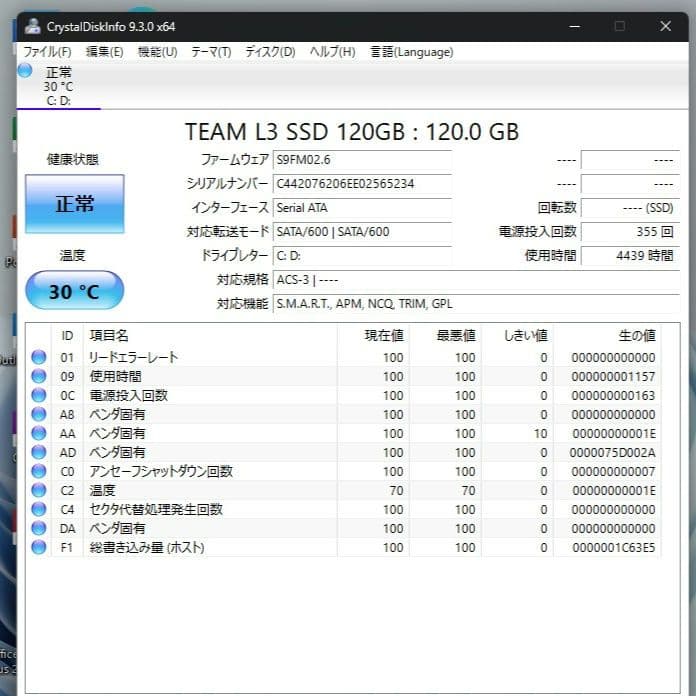Open the 編集(E) menu
The height and width of the screenshot is (696, 696).
click(104, 52)
